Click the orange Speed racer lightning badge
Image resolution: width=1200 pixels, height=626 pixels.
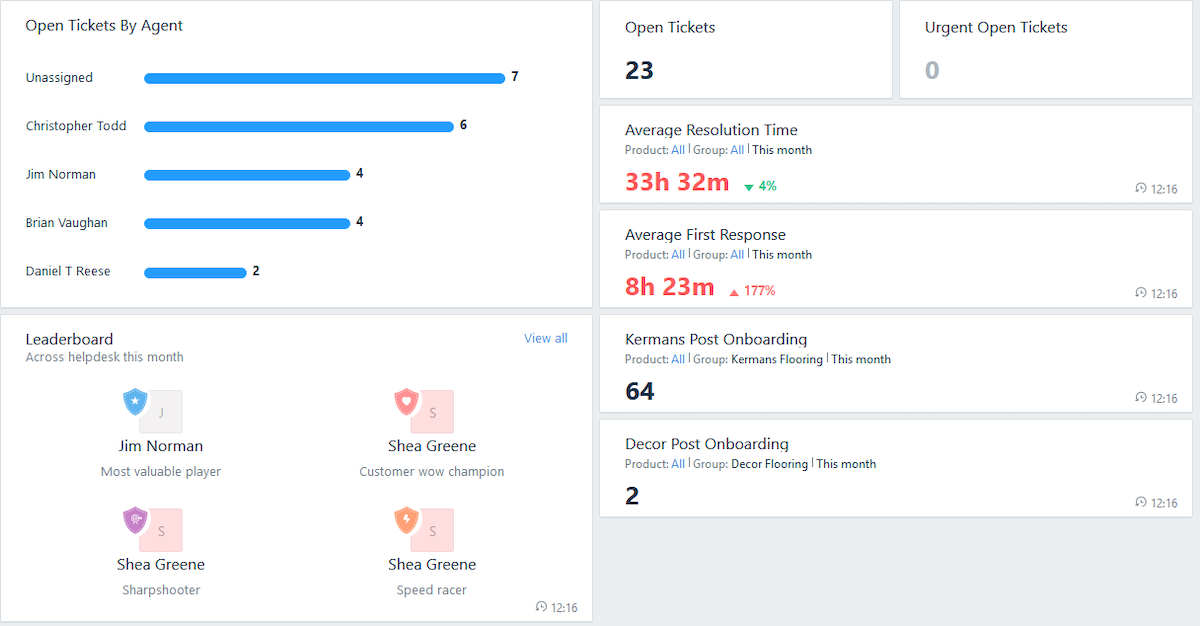coord(406,520)
